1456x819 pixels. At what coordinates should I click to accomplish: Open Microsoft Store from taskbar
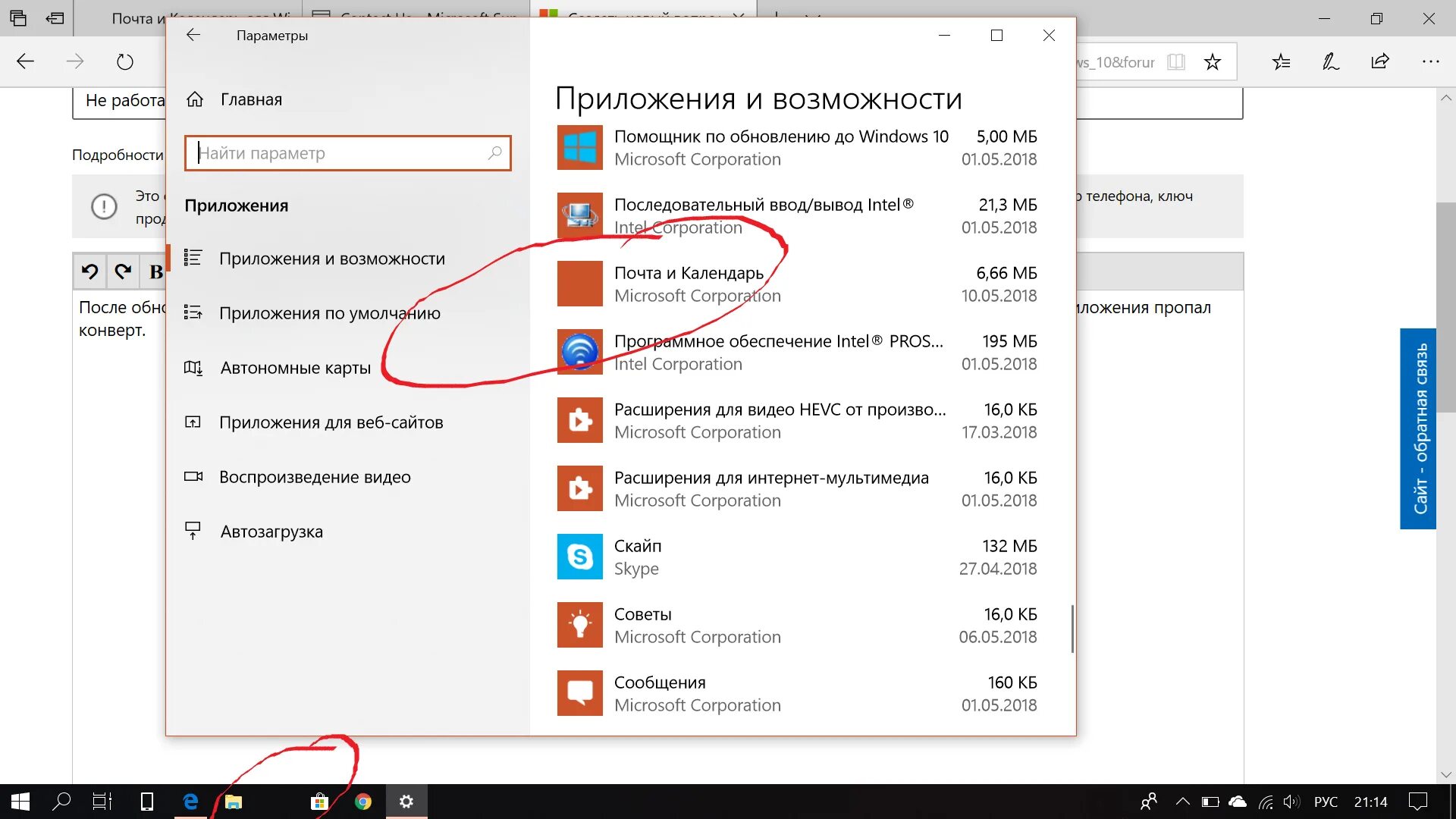tap(319, 802)
